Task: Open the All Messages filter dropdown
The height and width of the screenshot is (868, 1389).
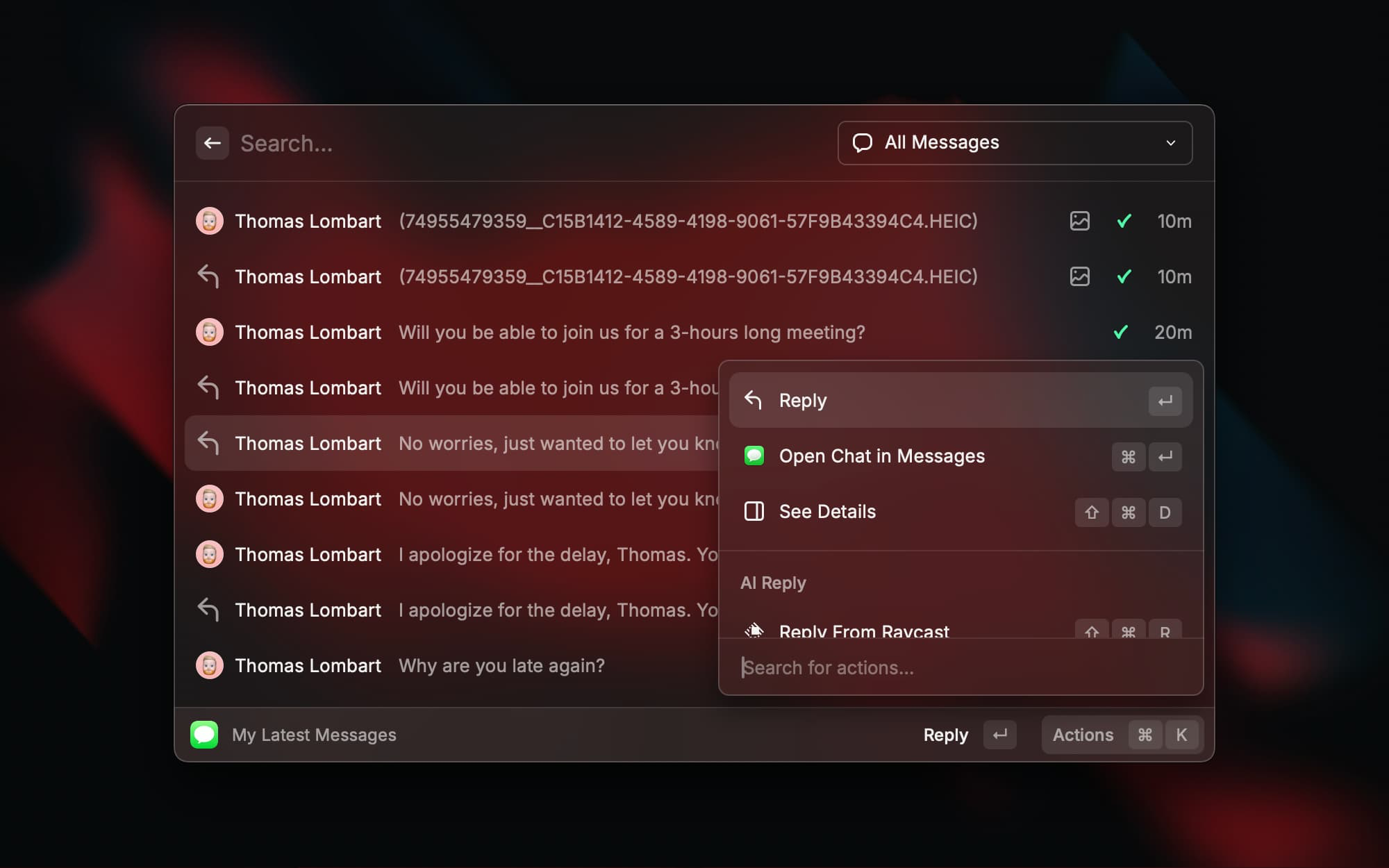Action: tap(1014, 143)
